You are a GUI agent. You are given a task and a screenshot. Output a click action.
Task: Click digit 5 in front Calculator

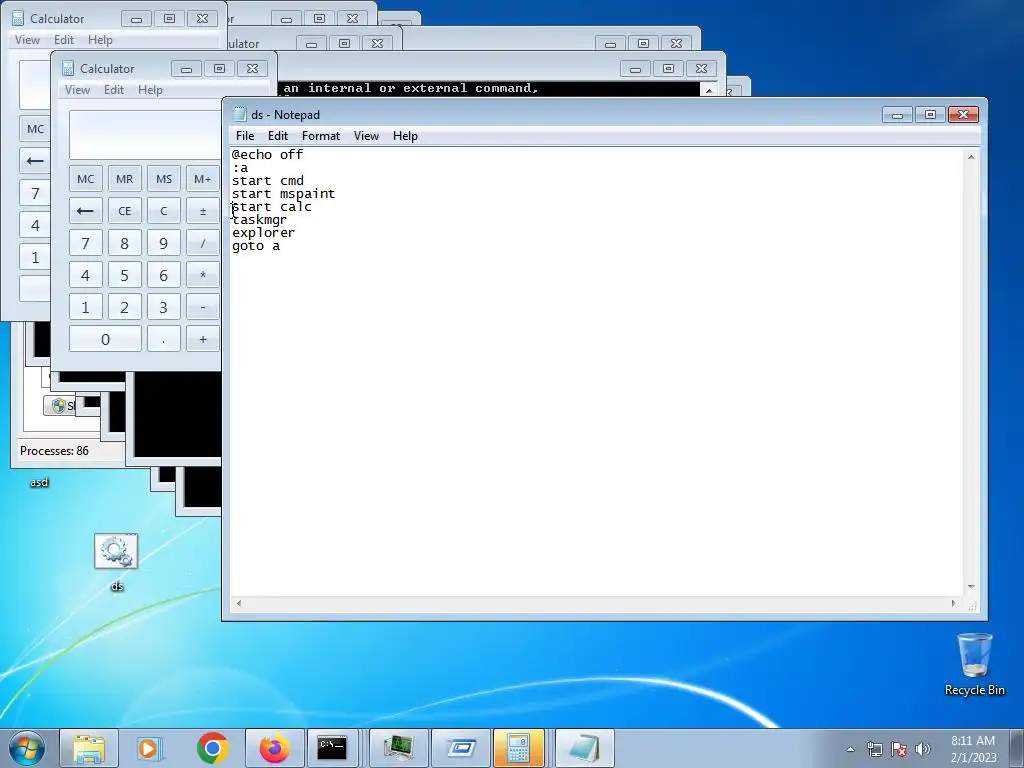coord(125,276)
